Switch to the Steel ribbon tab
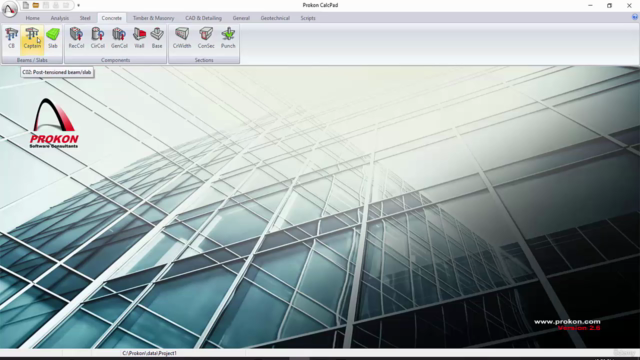Image resolution: width=640 pixels, height=360 pixels. point(85,18)
